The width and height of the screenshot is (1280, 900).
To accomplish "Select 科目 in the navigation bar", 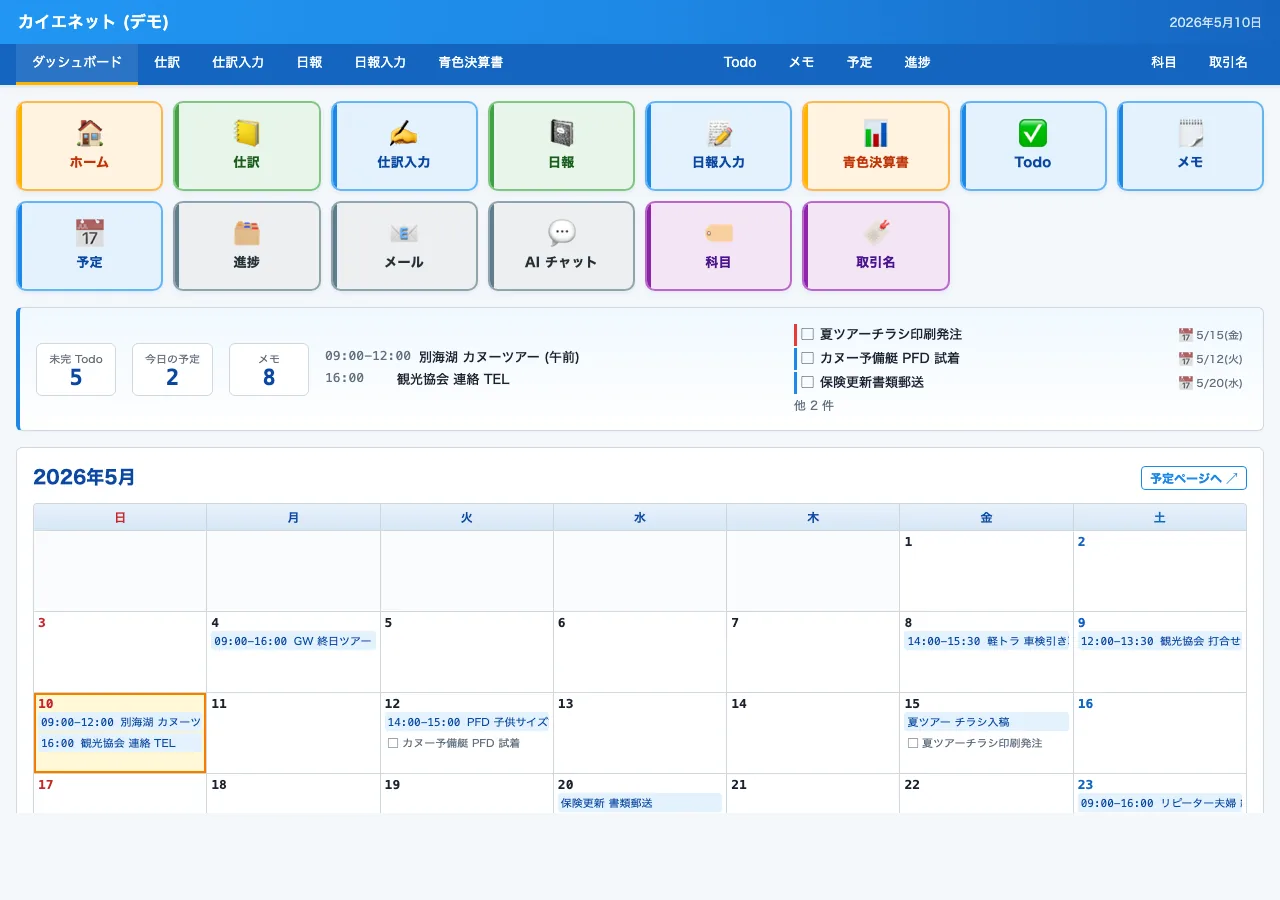I will (x=1164, y=62).
